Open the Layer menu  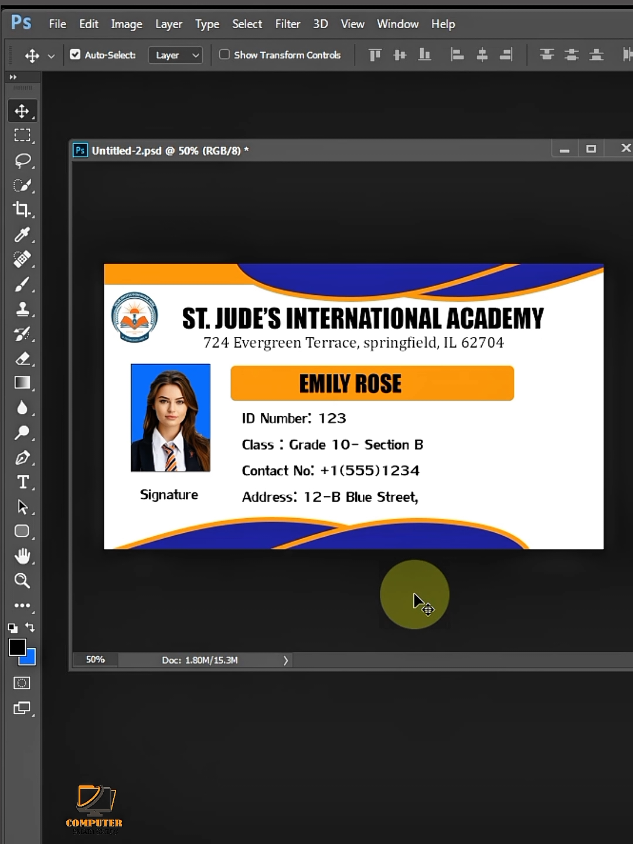click(x=168, y=24)
